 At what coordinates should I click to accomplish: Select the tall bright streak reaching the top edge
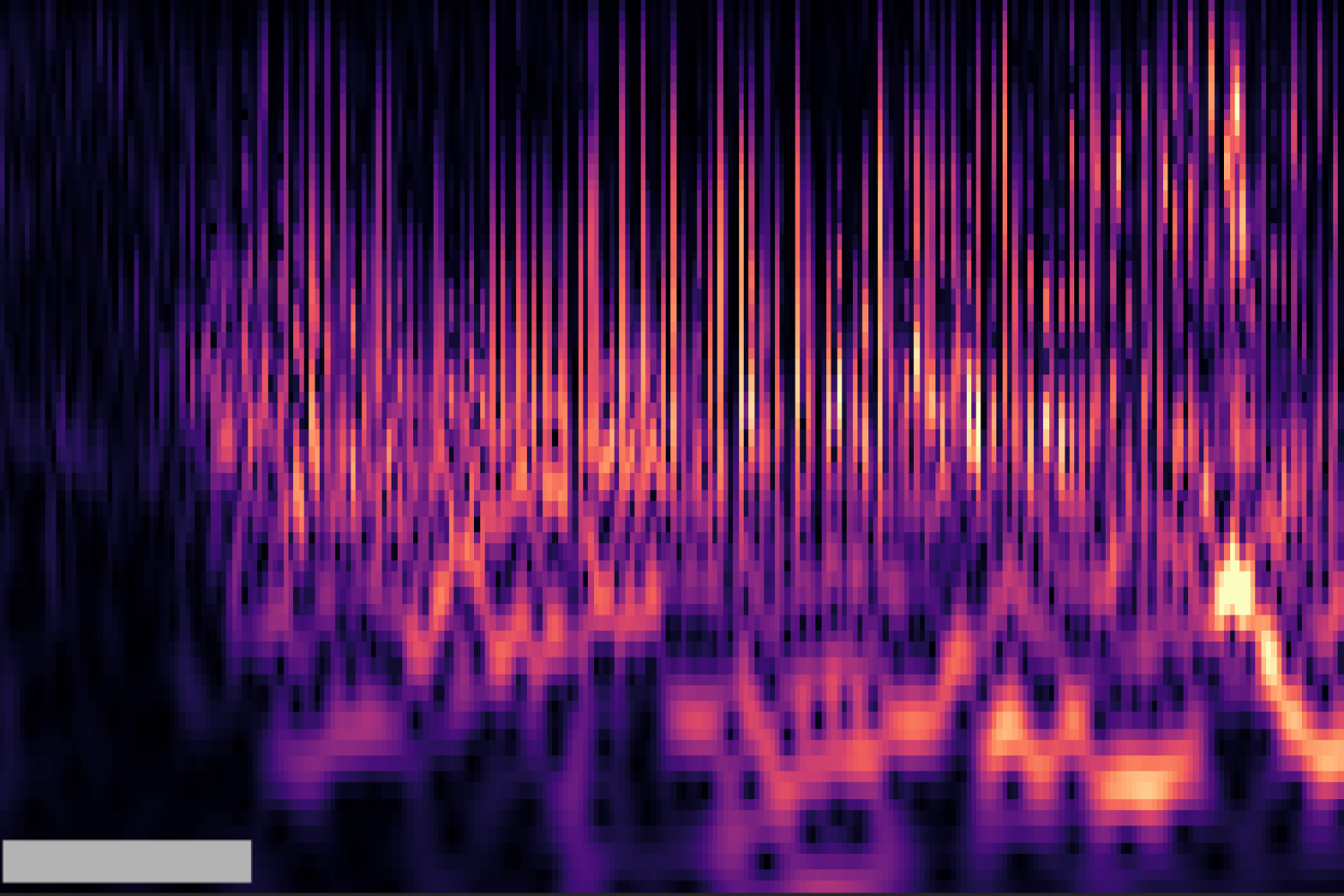coord(1236,108)
